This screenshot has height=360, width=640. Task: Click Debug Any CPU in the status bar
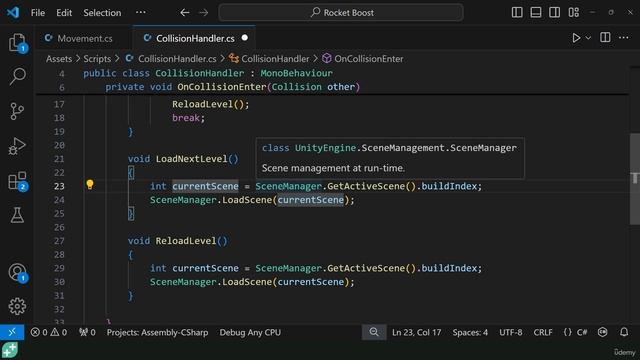(250, 332)
